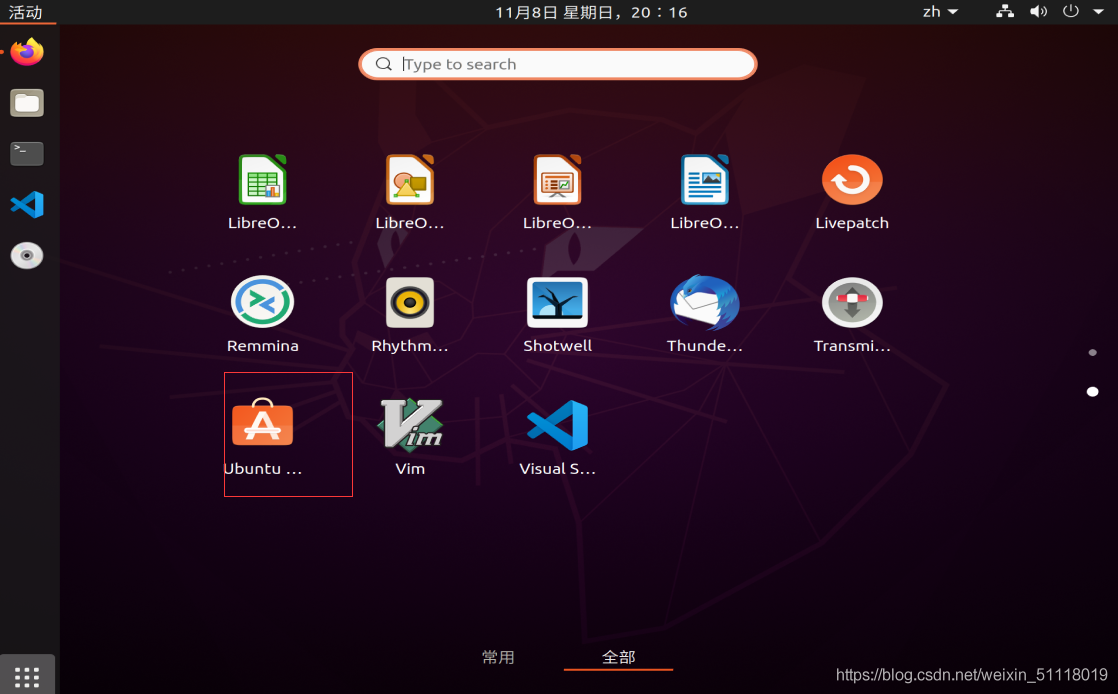1118x694 pixels.
Task: Open Files manager from the dock
Action: coord(27,103)
